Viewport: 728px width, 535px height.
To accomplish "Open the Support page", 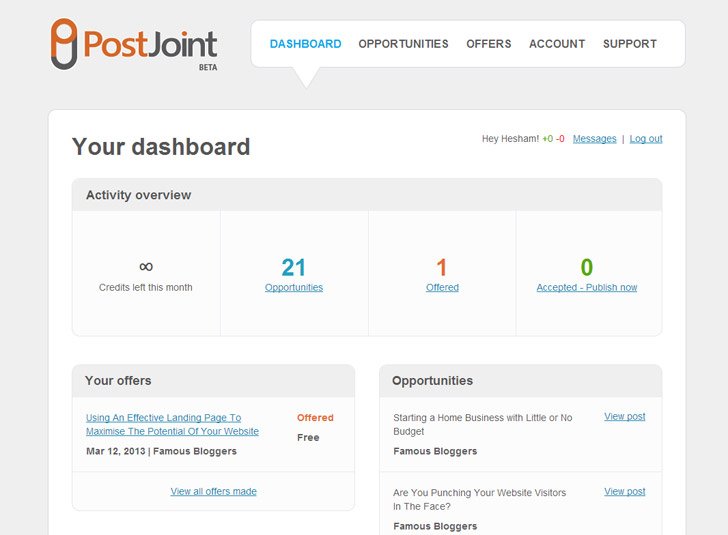I will tap(630, 44).
